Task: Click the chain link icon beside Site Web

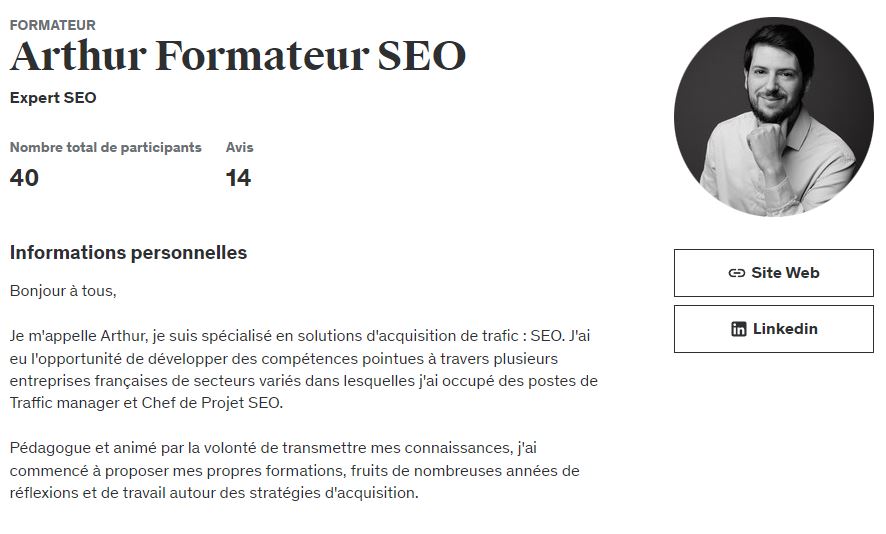Action: point(737,273)
